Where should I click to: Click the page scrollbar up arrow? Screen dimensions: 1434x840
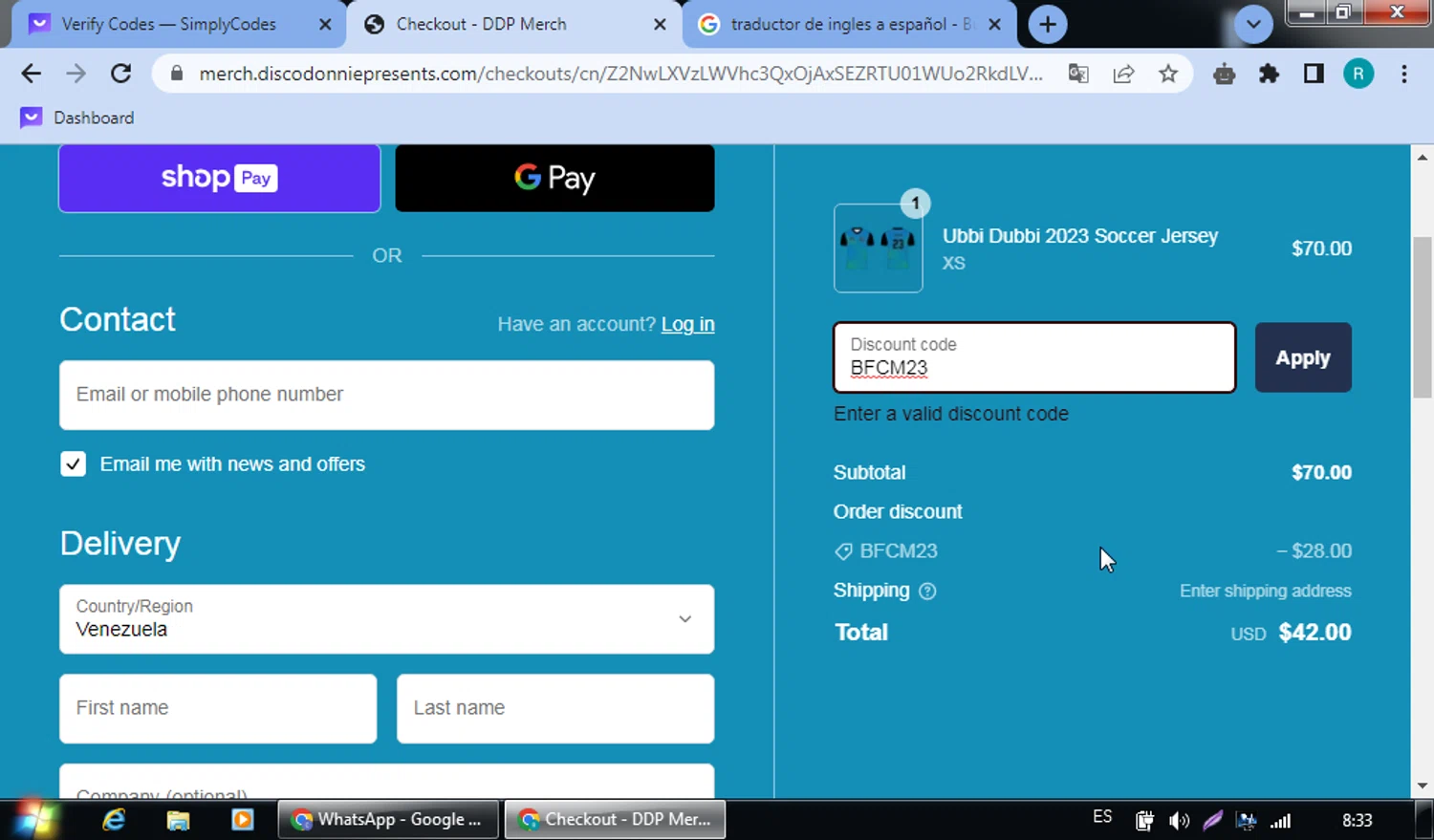pyautogui.click(x=1423, y=157)
